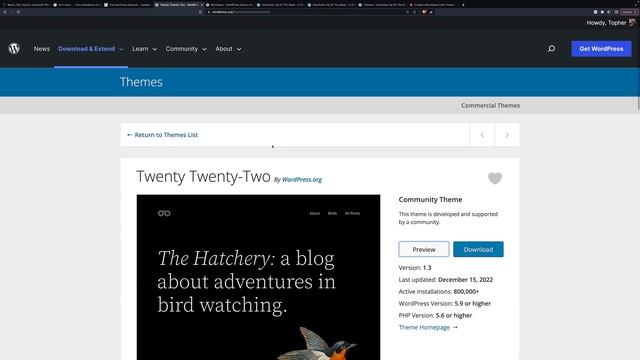Click the 'Version: 1.3' text

415,268
